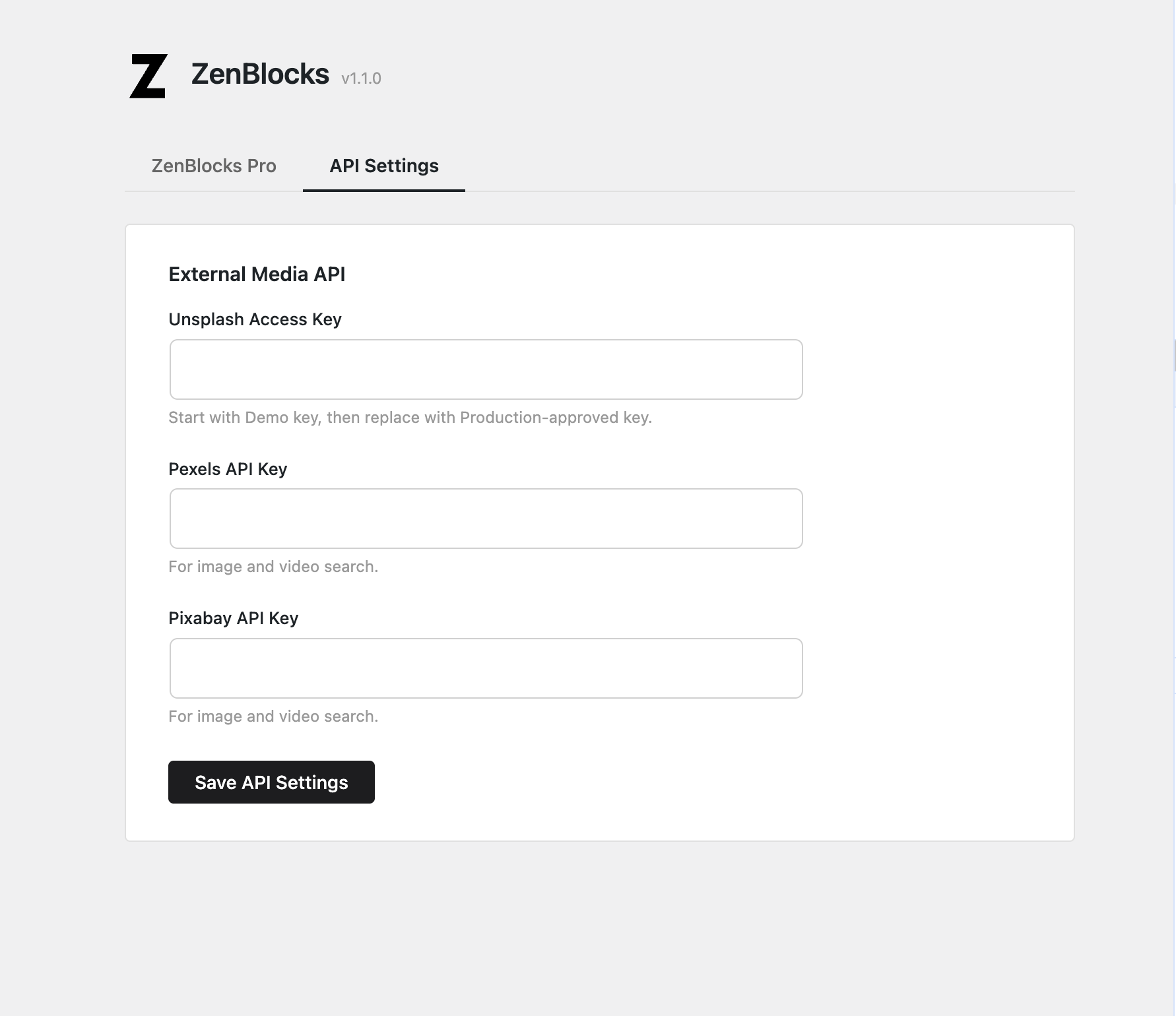Screen dimensions: 1176x1016
Task: Click the hint text below Pixabay field
Action: (x=273, y=716)
